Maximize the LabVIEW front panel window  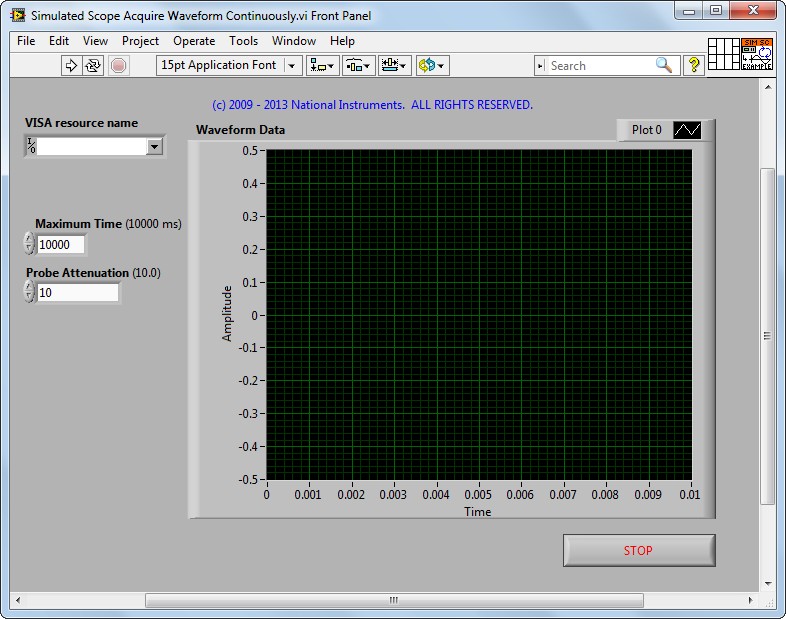point(716,11)
